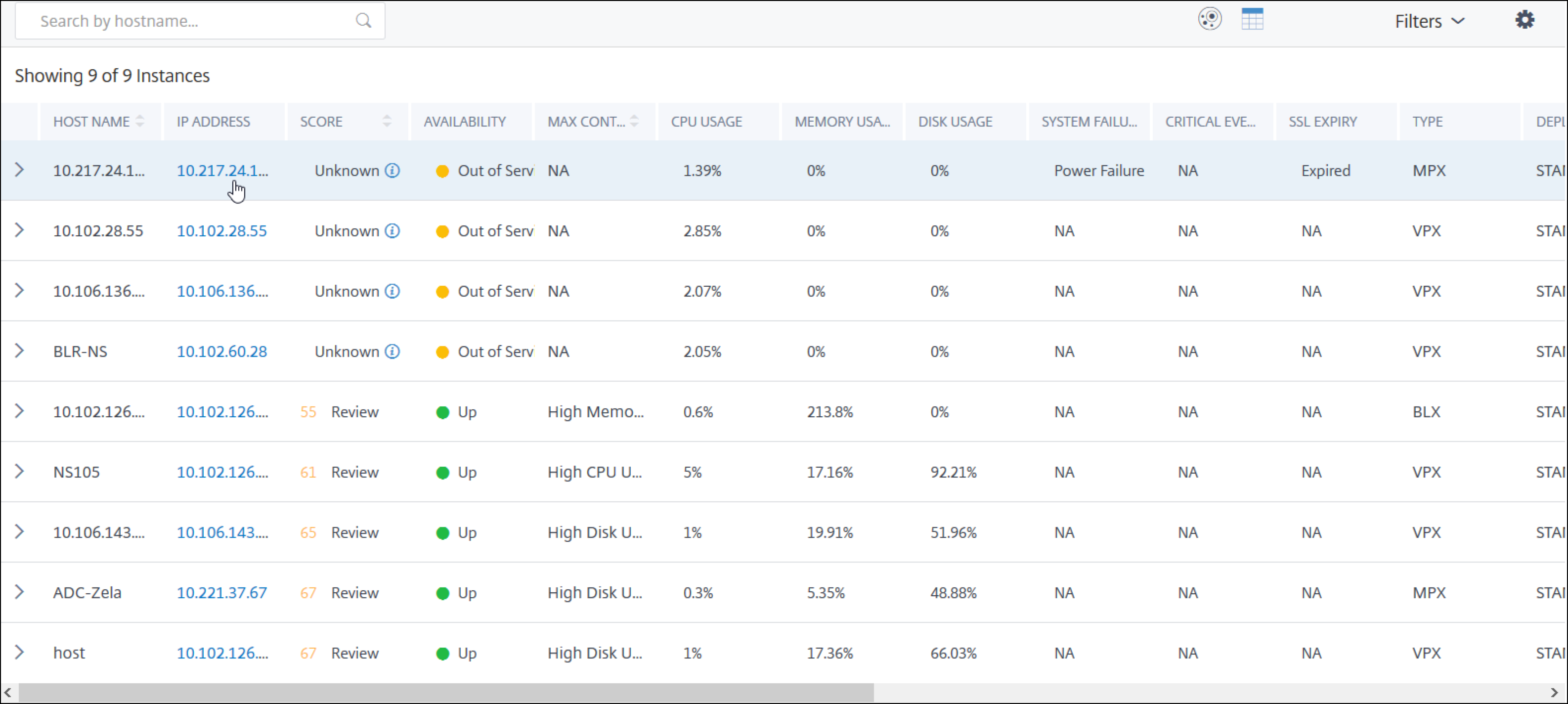Open IP address link 10.102.60.28
Viewport: 1568px width, 704px height.
[x=221, y=352]
